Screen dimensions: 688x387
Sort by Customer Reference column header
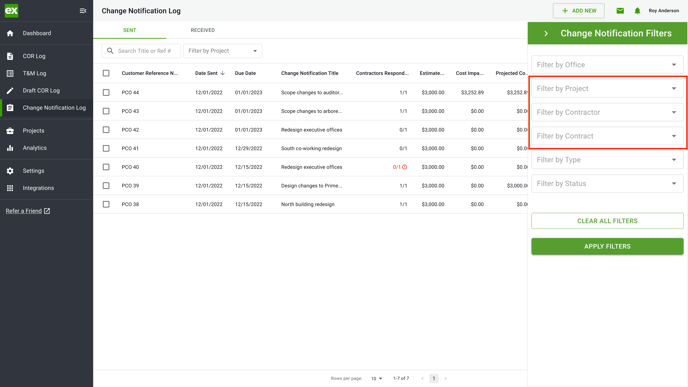point(150,73)
